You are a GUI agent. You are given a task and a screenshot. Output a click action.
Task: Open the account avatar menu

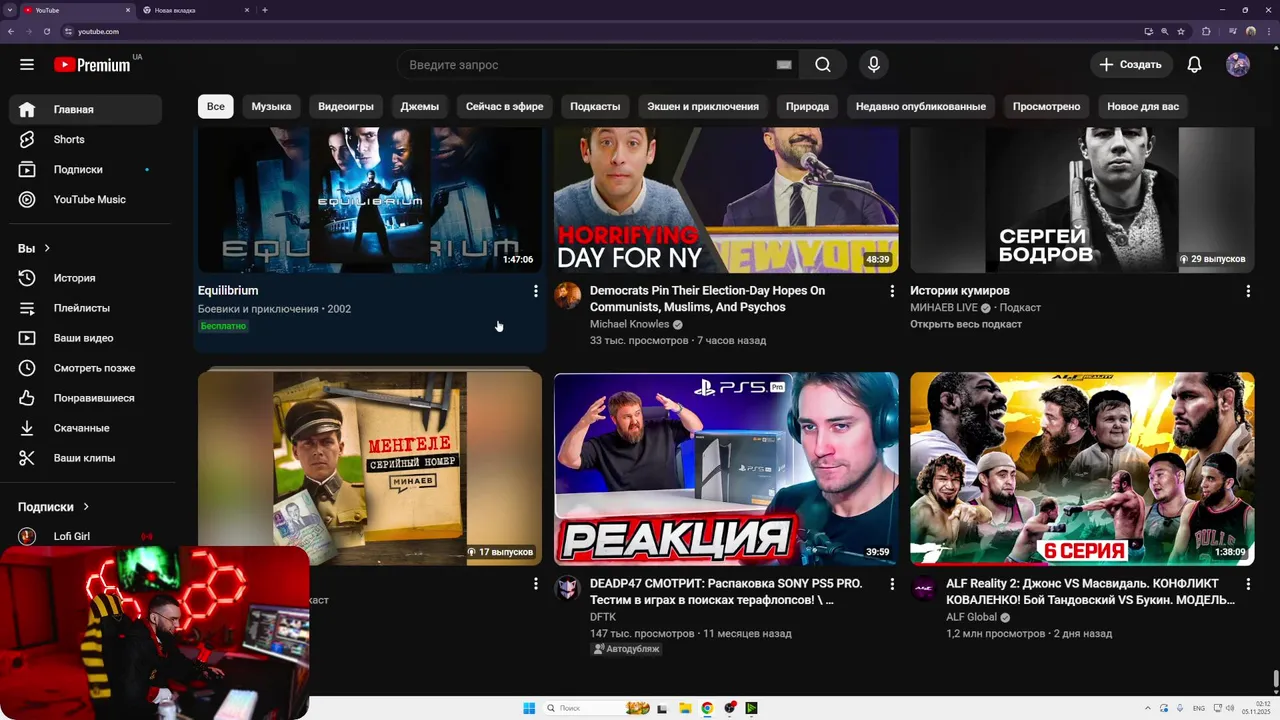click(x=1238, y=65)
